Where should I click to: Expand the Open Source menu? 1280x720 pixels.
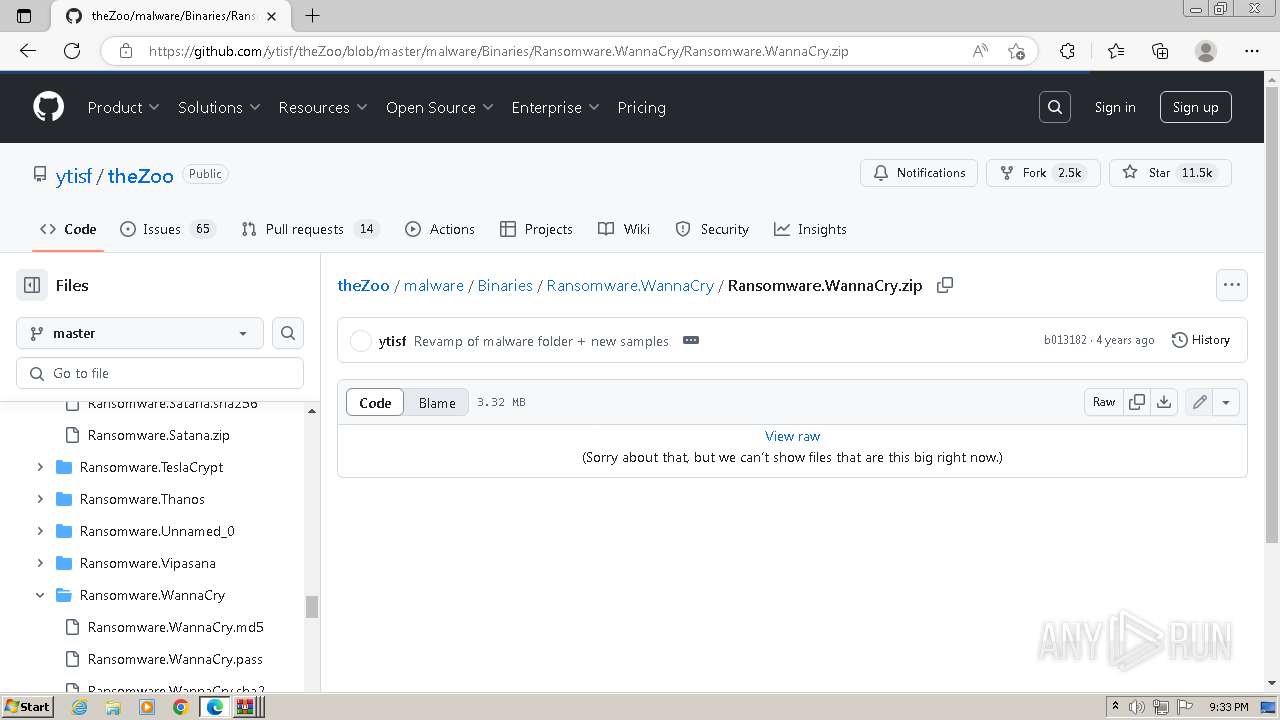pyautogui.click(x=440, y=107)
